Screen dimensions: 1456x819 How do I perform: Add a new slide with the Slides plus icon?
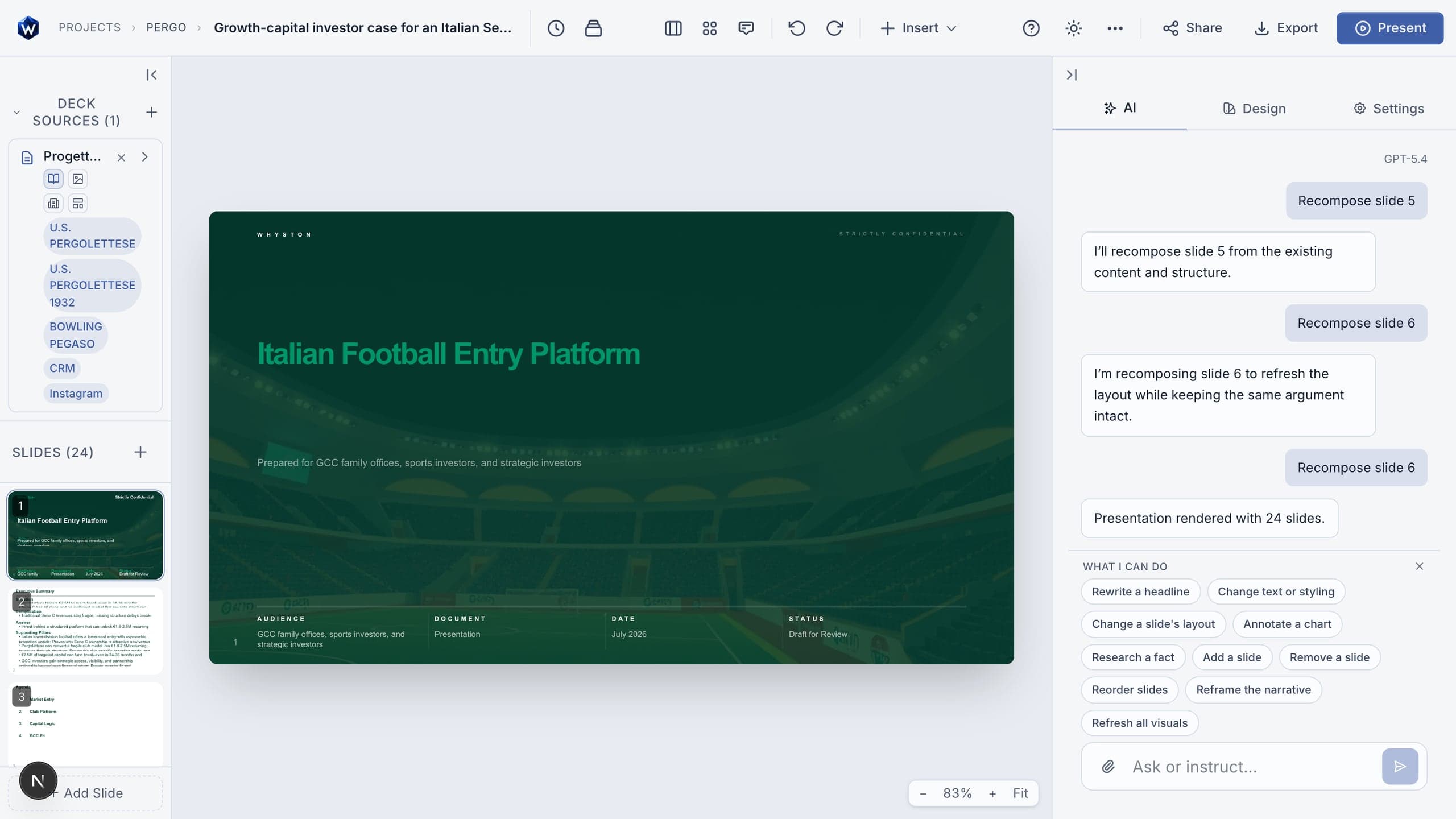(x=140, y=452)
